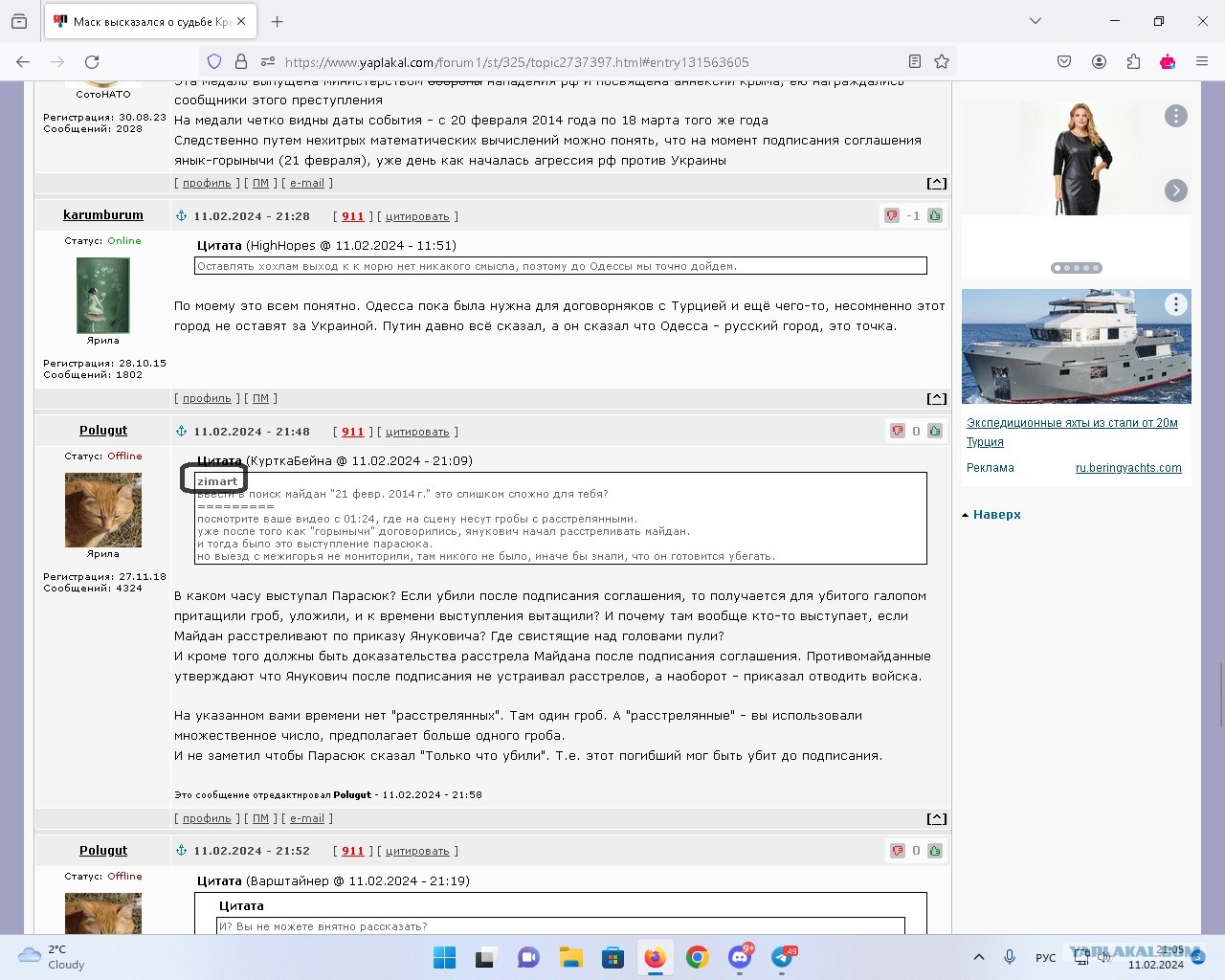Advance dress ad carousel to next slide
Image resolution: width=1225 pixels, height=980 pixels.
[1176, 190]
